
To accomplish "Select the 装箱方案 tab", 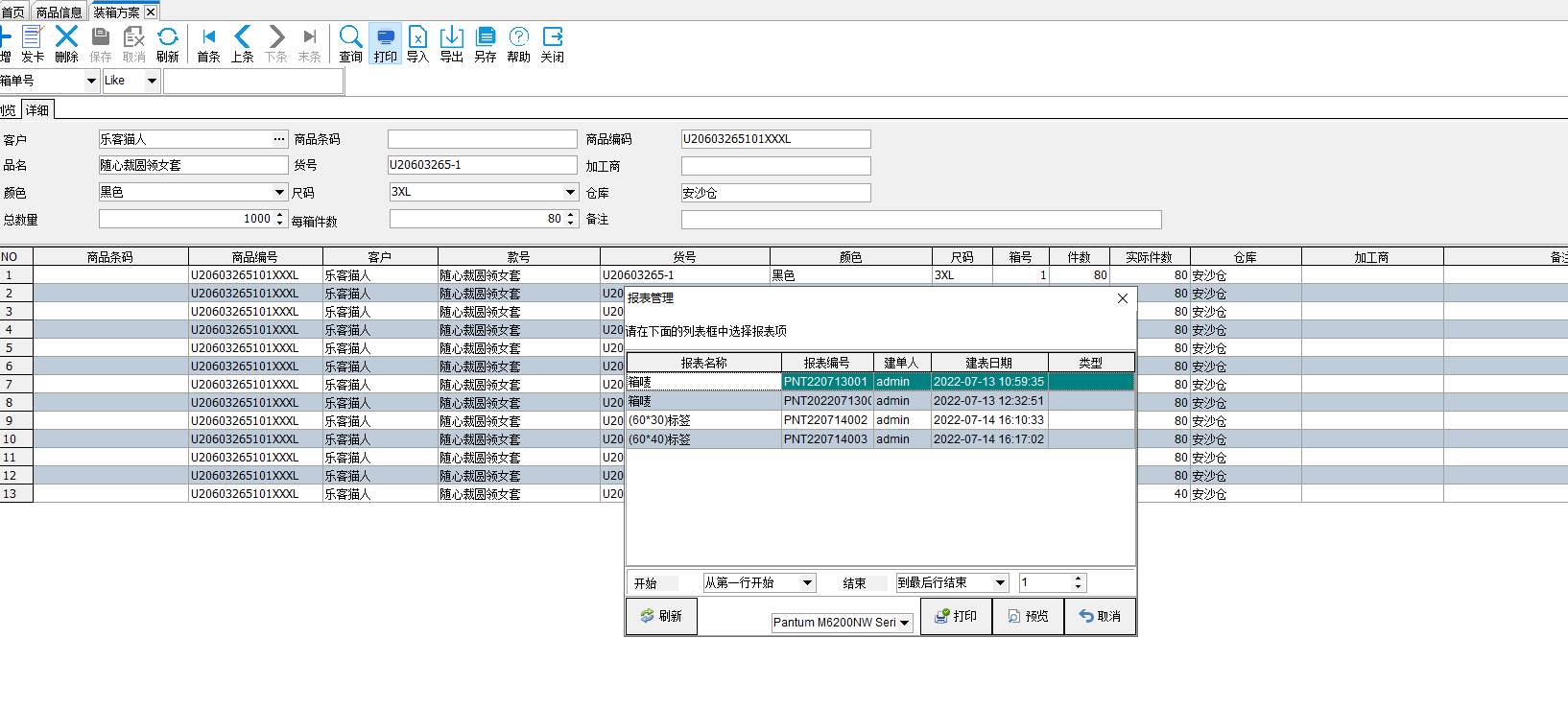I will click(116, 12).
